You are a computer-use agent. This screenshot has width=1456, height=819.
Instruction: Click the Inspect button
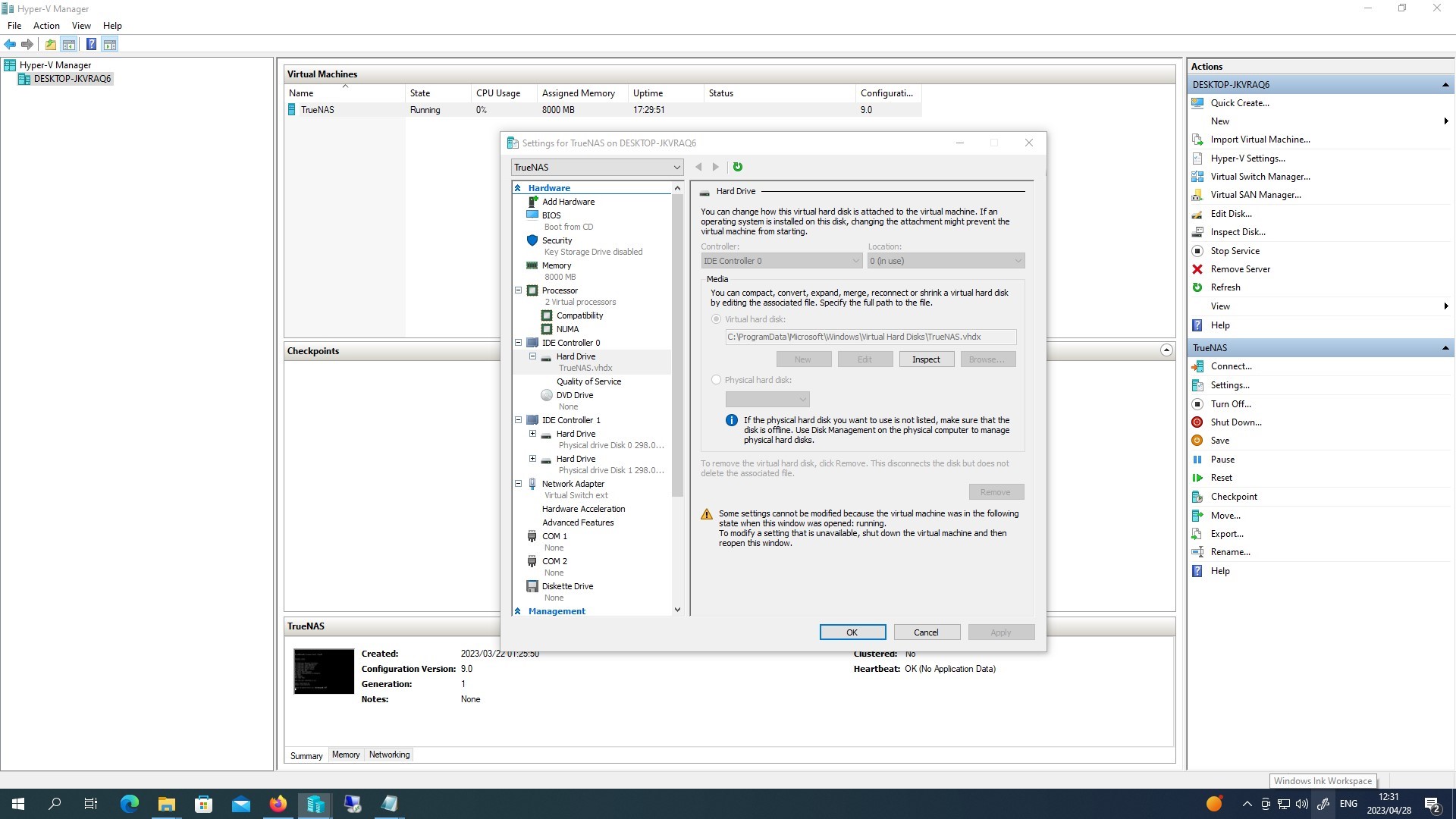(x=926, y=359)
